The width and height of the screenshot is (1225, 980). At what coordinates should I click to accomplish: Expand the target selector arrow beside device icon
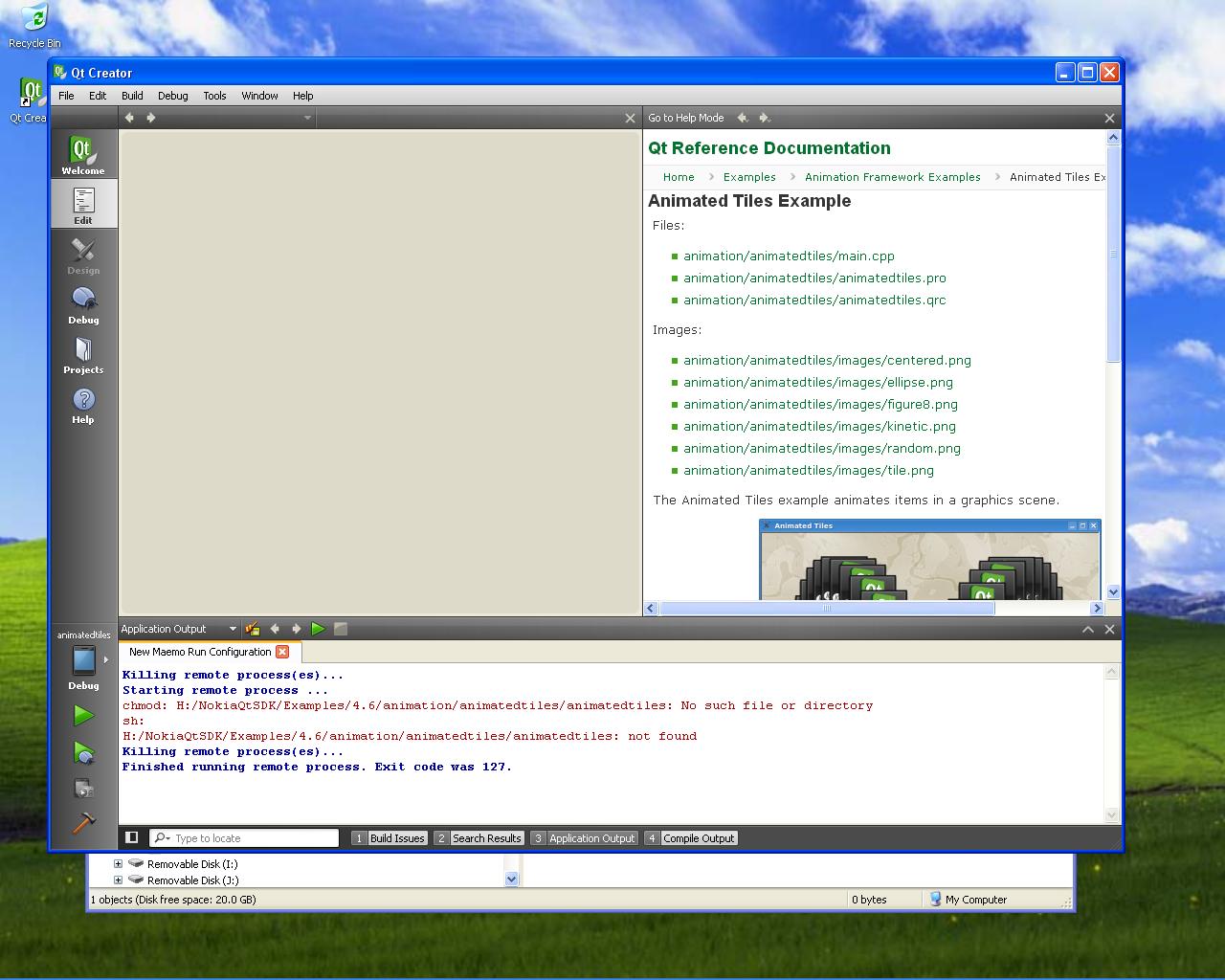point(105,659)
